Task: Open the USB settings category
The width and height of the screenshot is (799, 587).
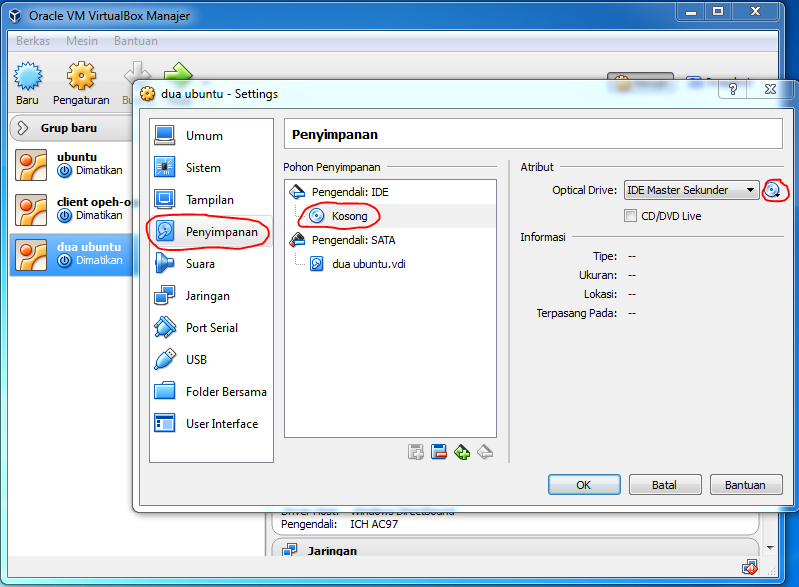Action: 211,360
